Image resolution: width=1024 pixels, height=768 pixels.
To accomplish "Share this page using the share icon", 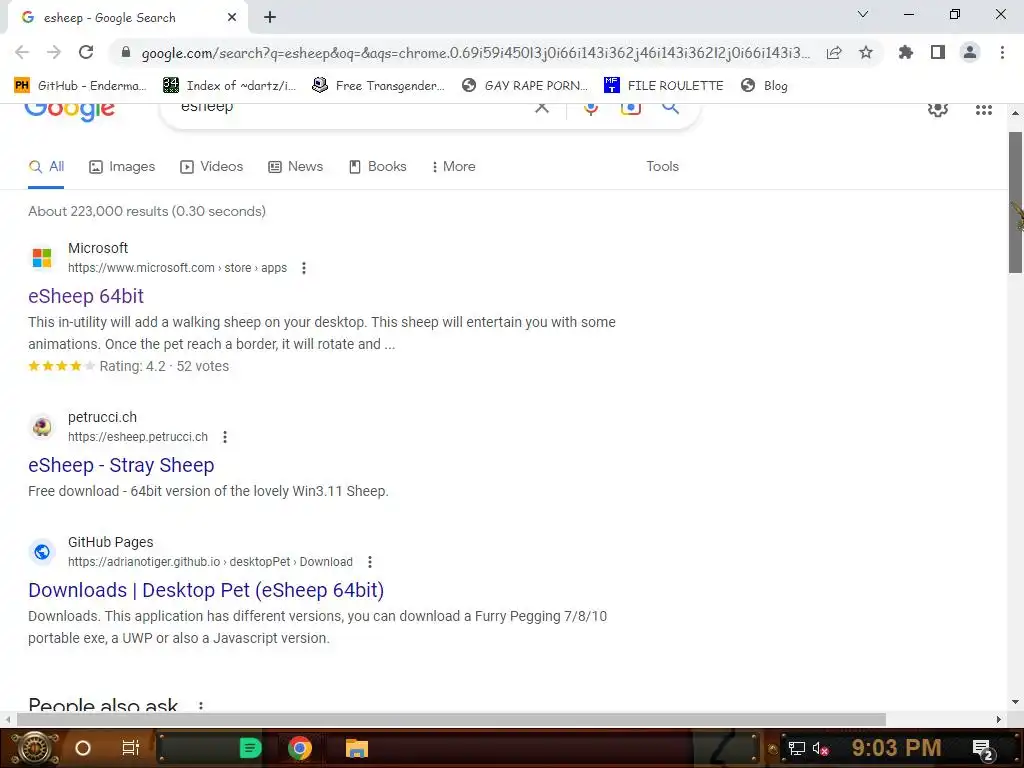I will pos(834,53).
